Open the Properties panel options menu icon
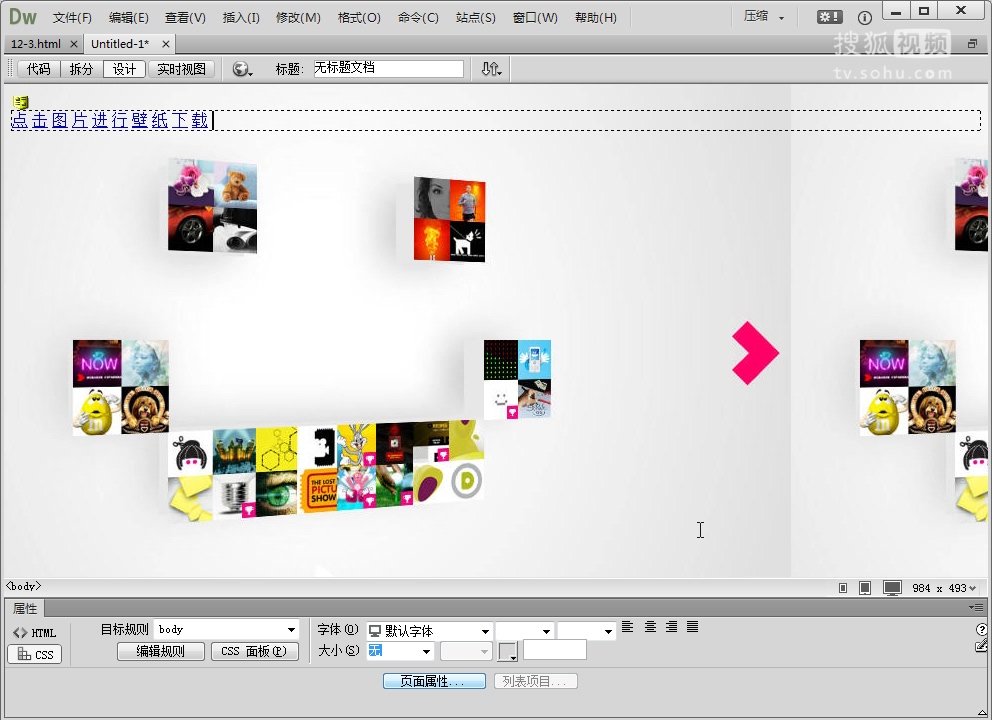The width and height of the screenshot is (992, 720). (976, 608)
